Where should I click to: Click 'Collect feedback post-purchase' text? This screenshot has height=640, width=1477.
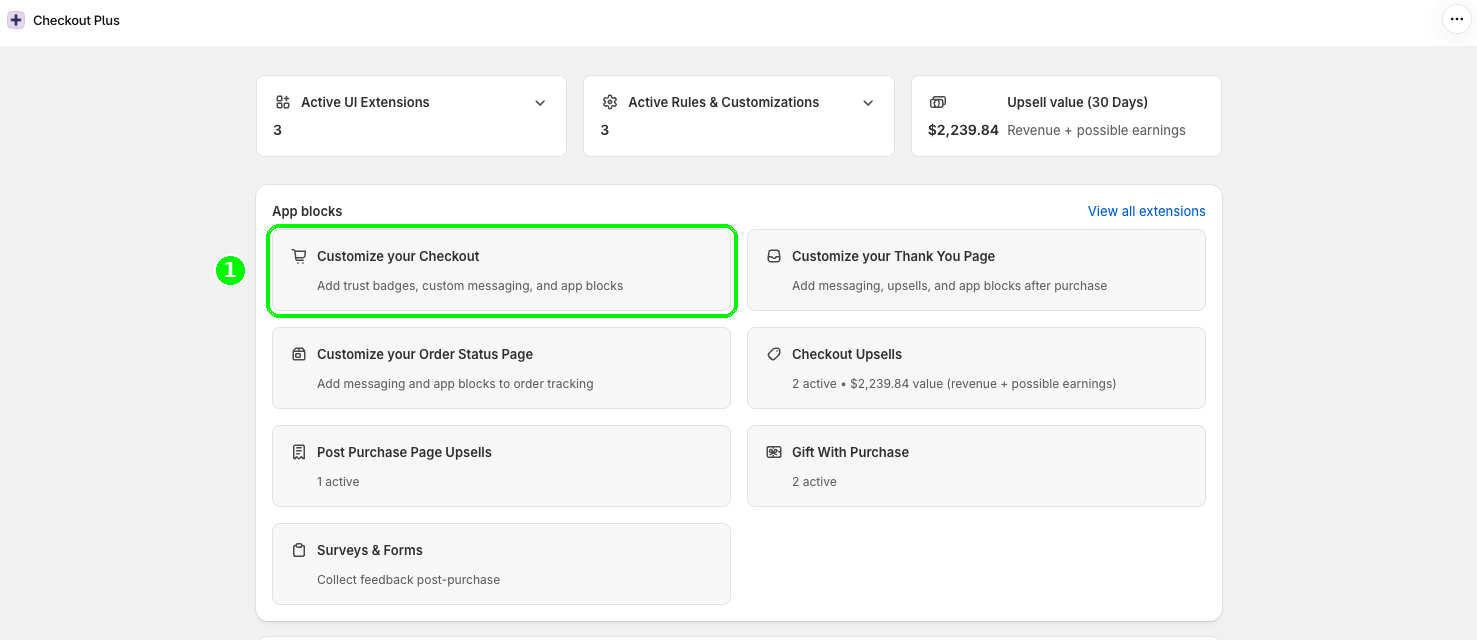point(408,580)
